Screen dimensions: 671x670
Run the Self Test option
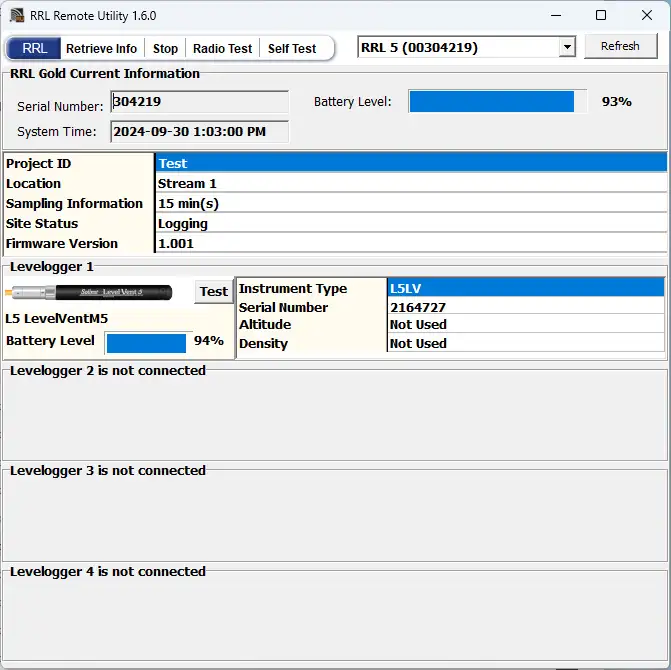(292, 48)
